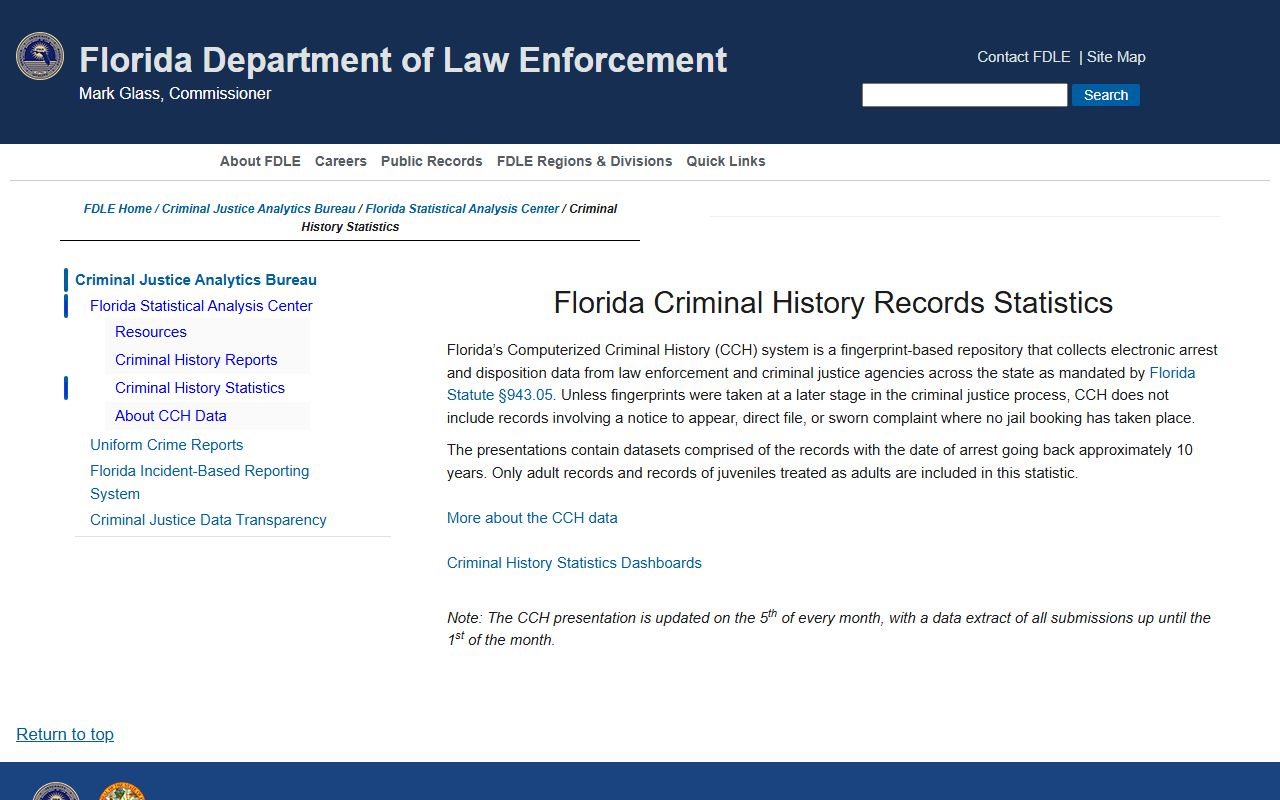The width and height of the screenshot is (1280, 800).
Task: Click the Mark Glass, Commissioner text
Action: (x=175, y=93)
